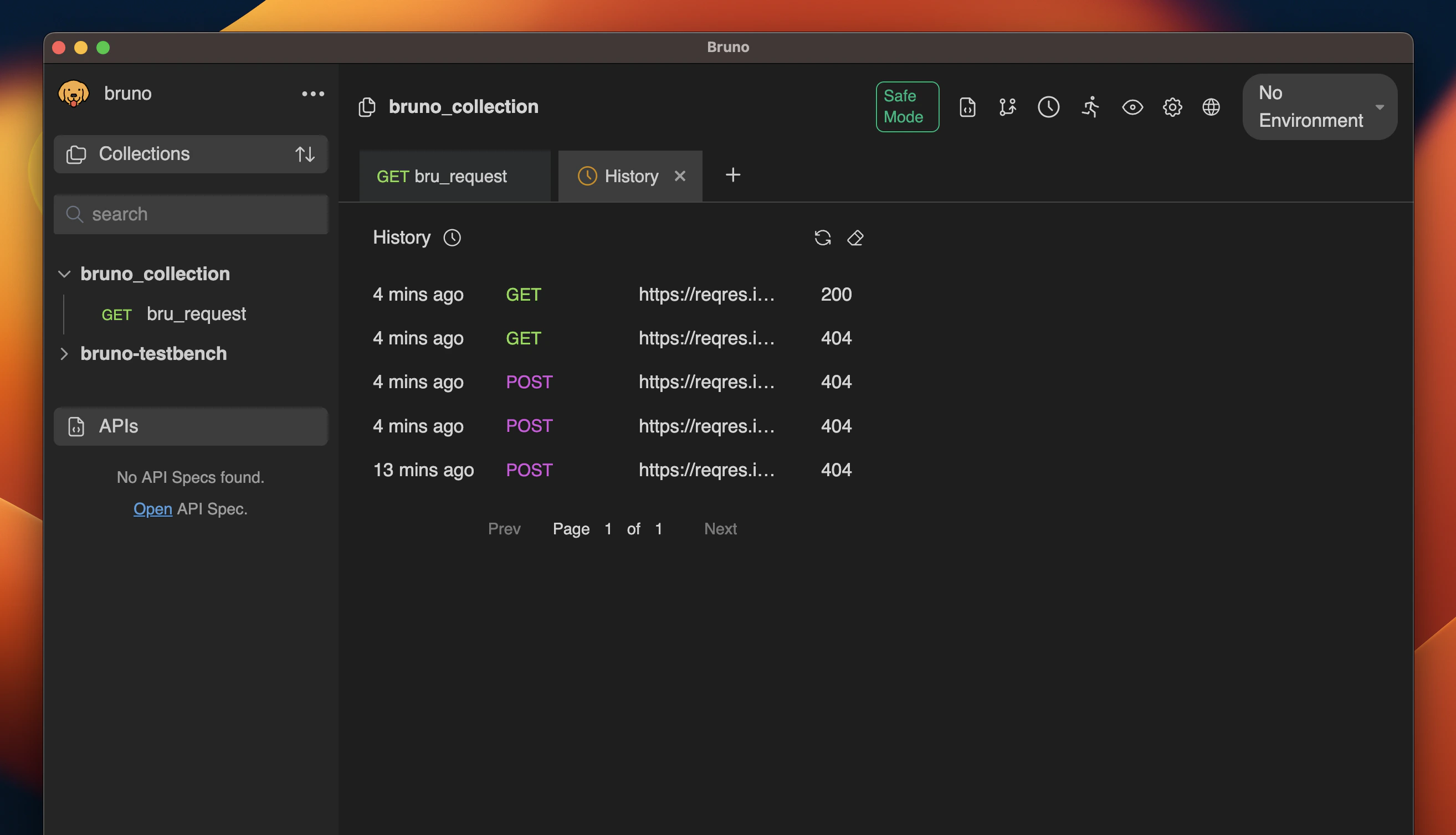Open the collection runner running-man icon
Image resolution: width=1456 pixels, height=835 pixels.
tap(1090, 107)
